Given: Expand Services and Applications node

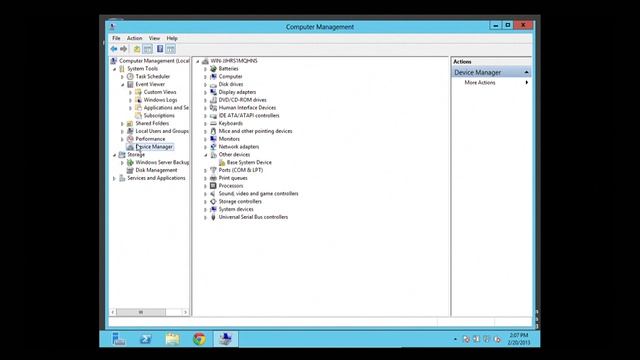Looking at the screenshot, I should tap(114, 178).
